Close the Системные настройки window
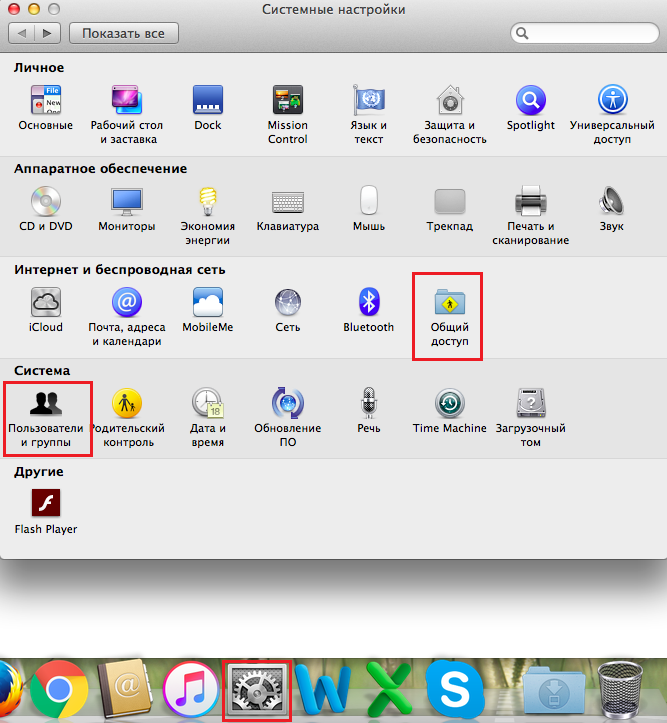Screen dimensions: 667x723 [x=15, y=9]
